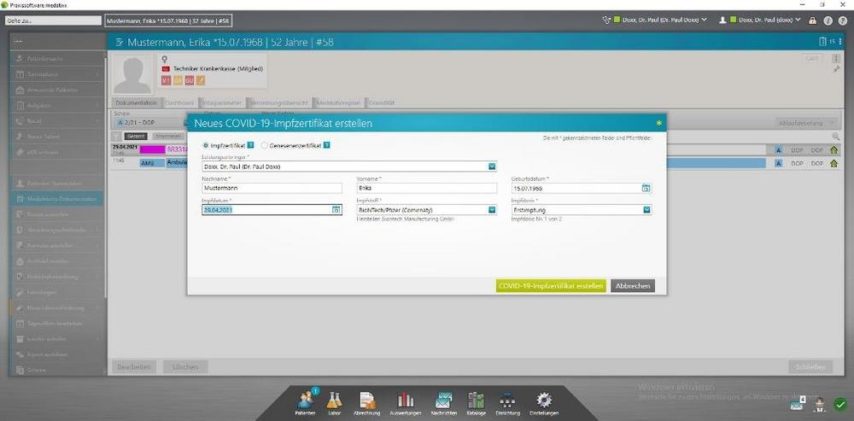
Task: Open calendar picker for Geburtsdatum
Action: tap(646, 188)
